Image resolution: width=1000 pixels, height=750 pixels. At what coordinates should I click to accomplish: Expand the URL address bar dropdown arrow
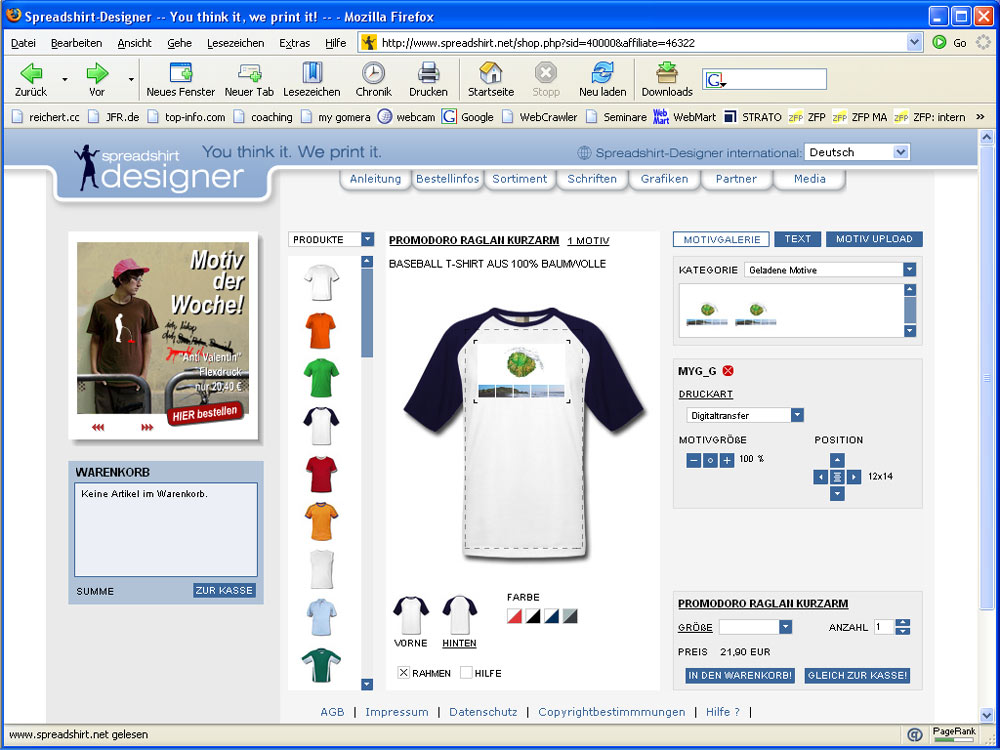coord(915,43)
